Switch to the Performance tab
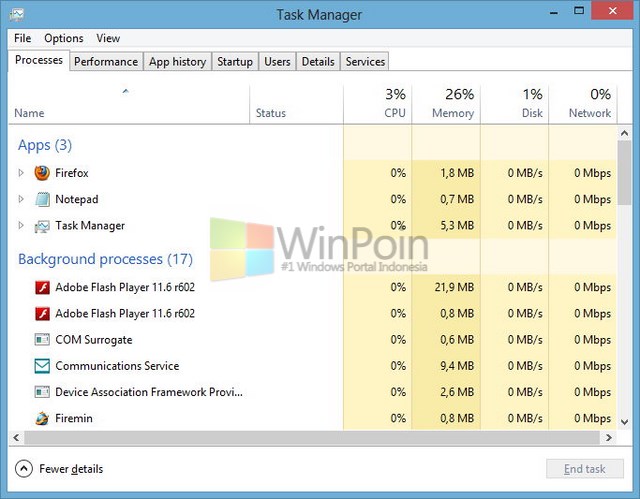Screen dimensions: 640x499 [106, 62]
